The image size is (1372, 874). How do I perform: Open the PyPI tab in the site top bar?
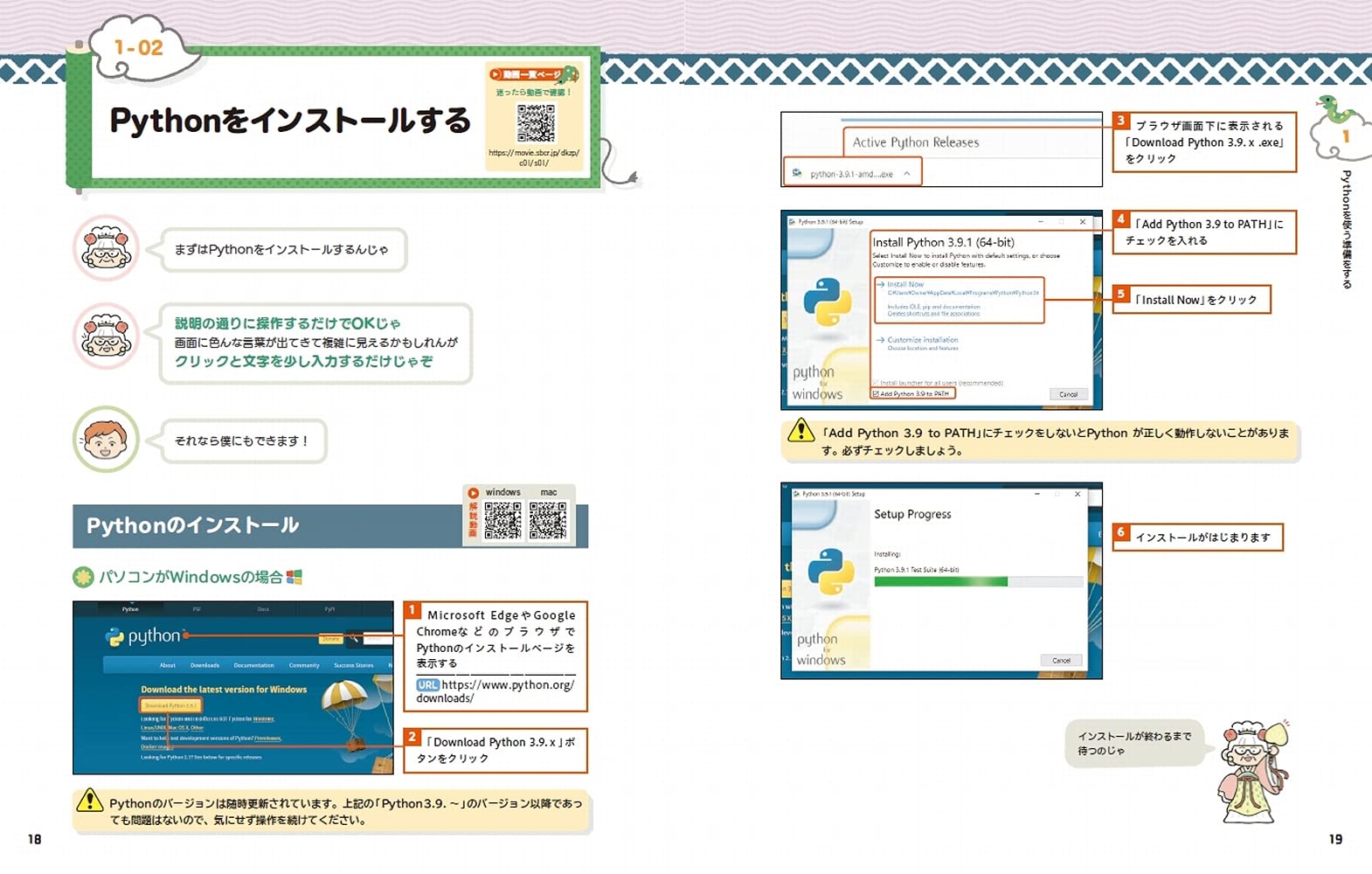coord(330,609)
